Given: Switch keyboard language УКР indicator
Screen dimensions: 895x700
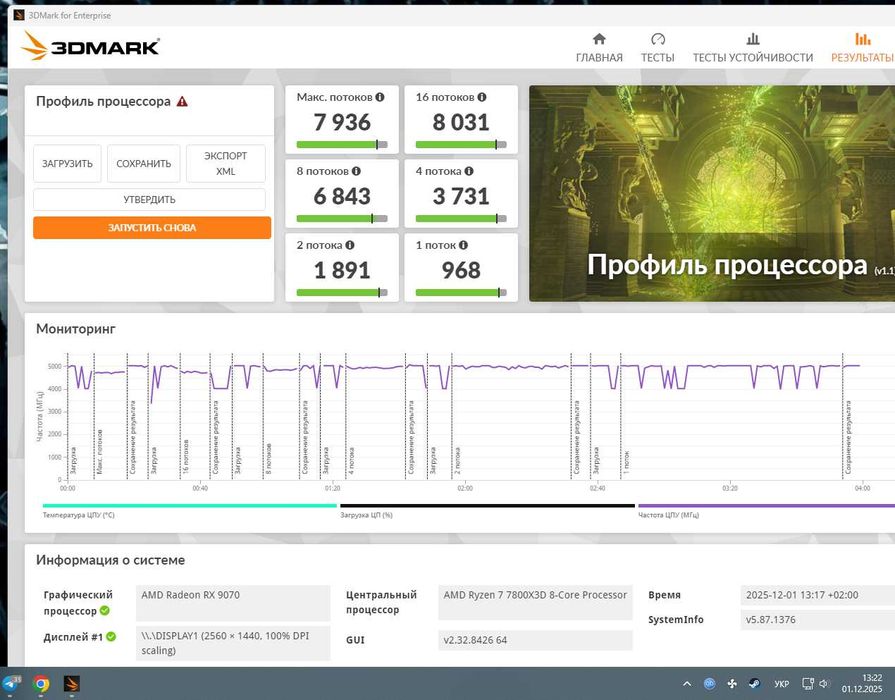Looking at the screenshot, I should coord(781,683).
